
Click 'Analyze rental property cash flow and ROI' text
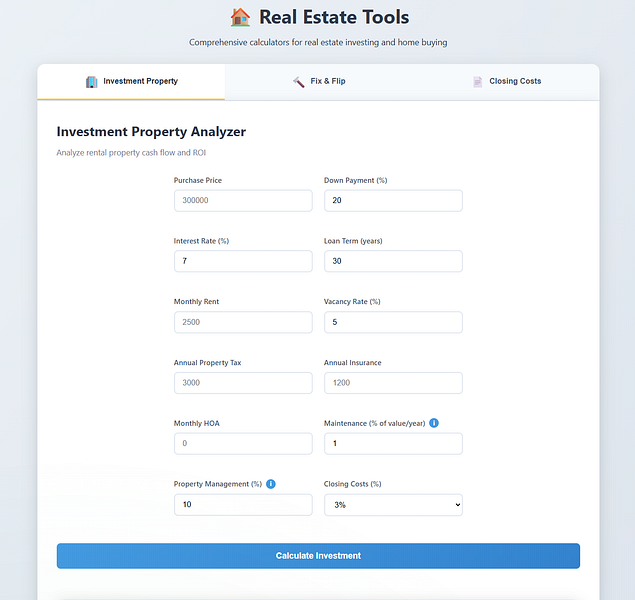[x=131, y=153]
